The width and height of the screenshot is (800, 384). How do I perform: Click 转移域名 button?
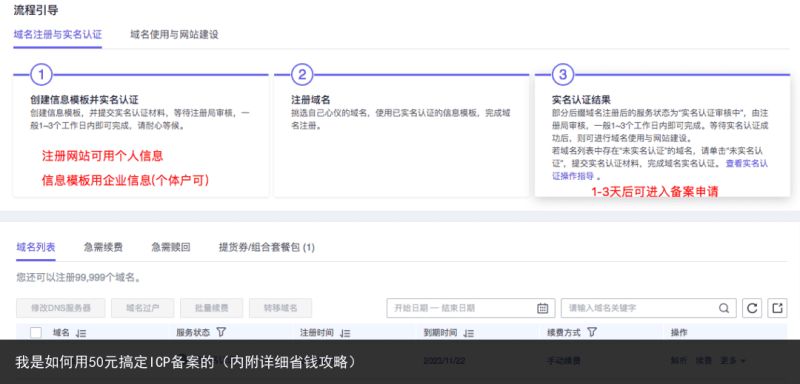pos(281,308)
